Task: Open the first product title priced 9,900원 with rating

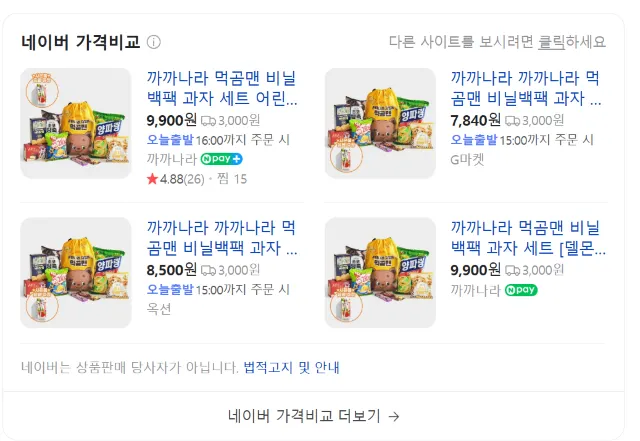Action: tap(222, 88)
